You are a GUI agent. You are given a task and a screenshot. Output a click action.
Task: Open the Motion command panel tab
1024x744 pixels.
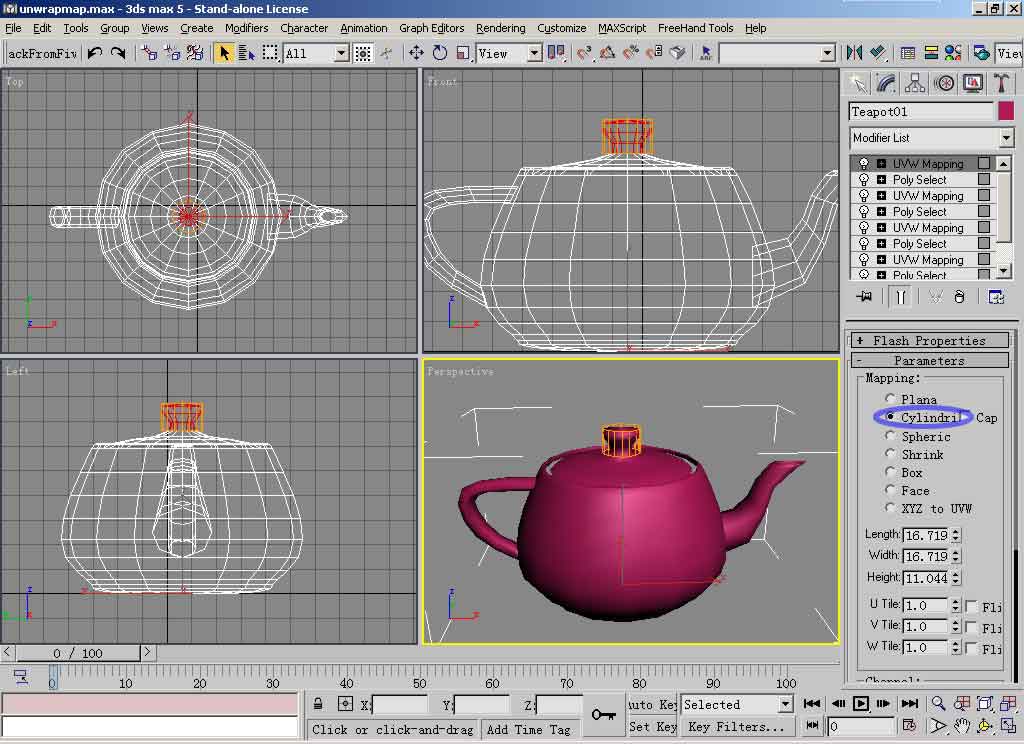[x=944, y=83]
